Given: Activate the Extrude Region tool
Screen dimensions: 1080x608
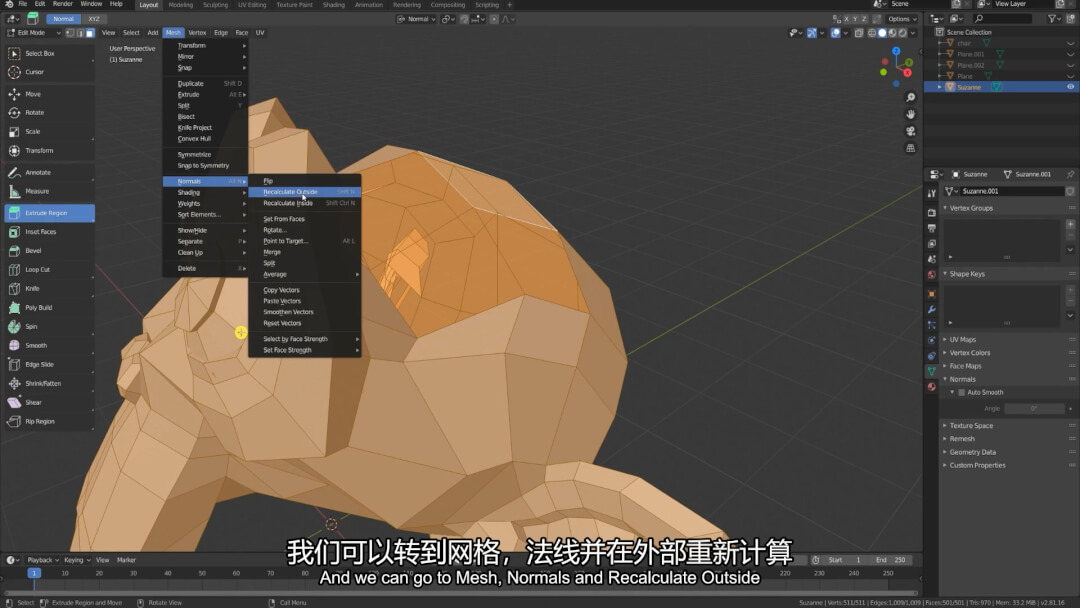Looking at the screenshot, I should 49,213.
